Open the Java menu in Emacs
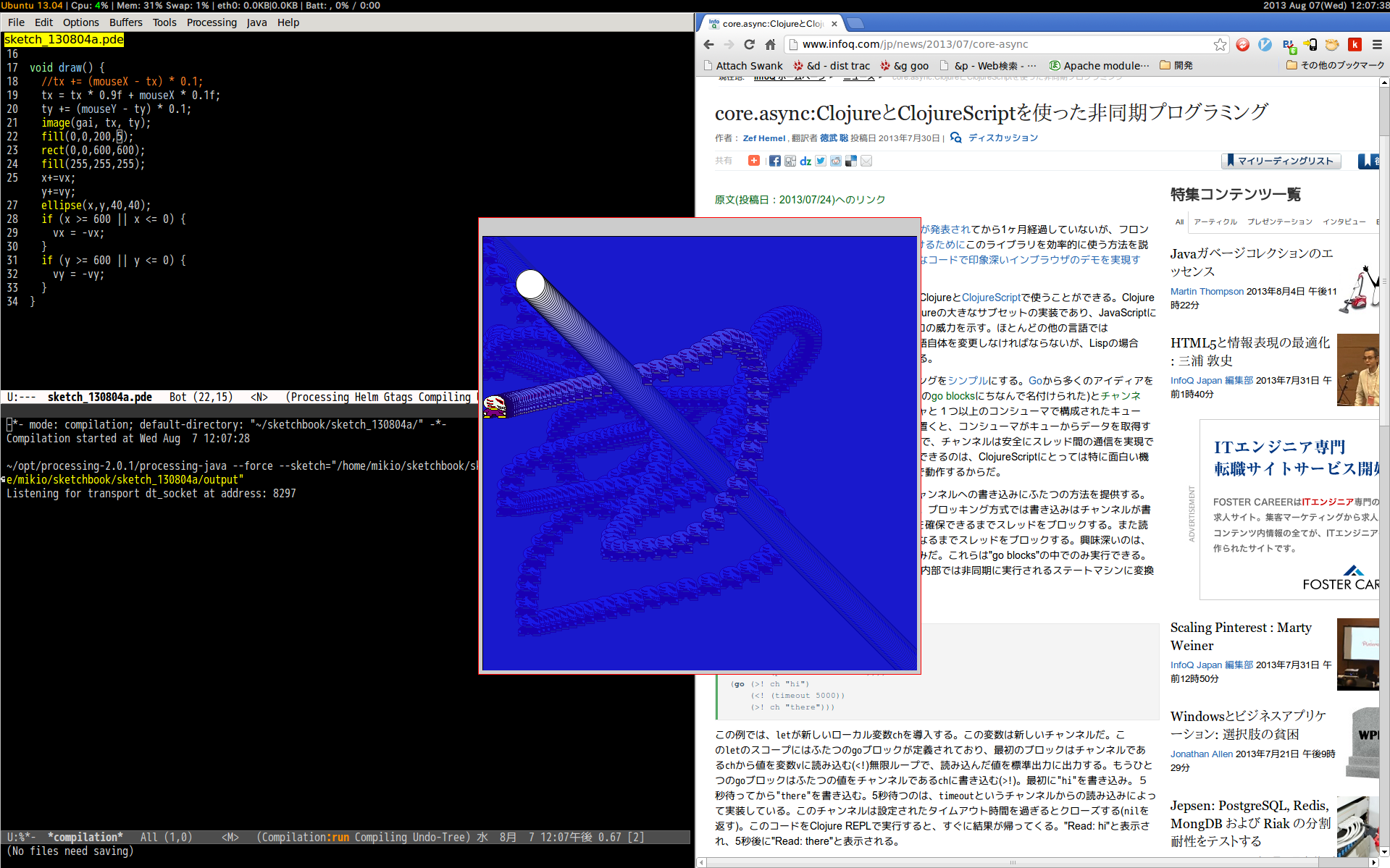Viewport: 1390px width, 868px height. (x=256, y=22)
